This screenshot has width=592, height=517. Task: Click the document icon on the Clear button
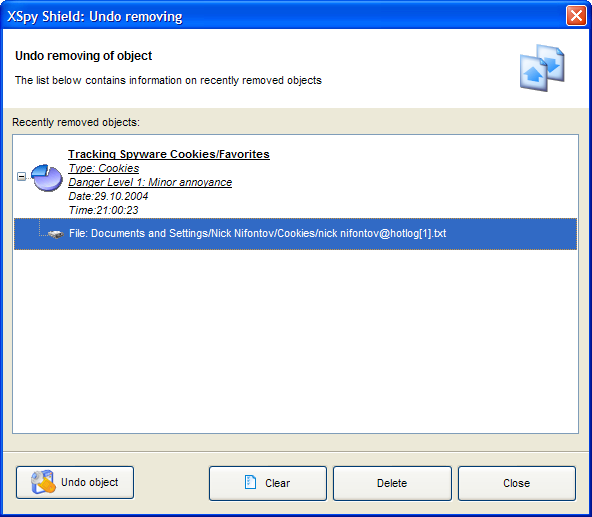[250, 482]
